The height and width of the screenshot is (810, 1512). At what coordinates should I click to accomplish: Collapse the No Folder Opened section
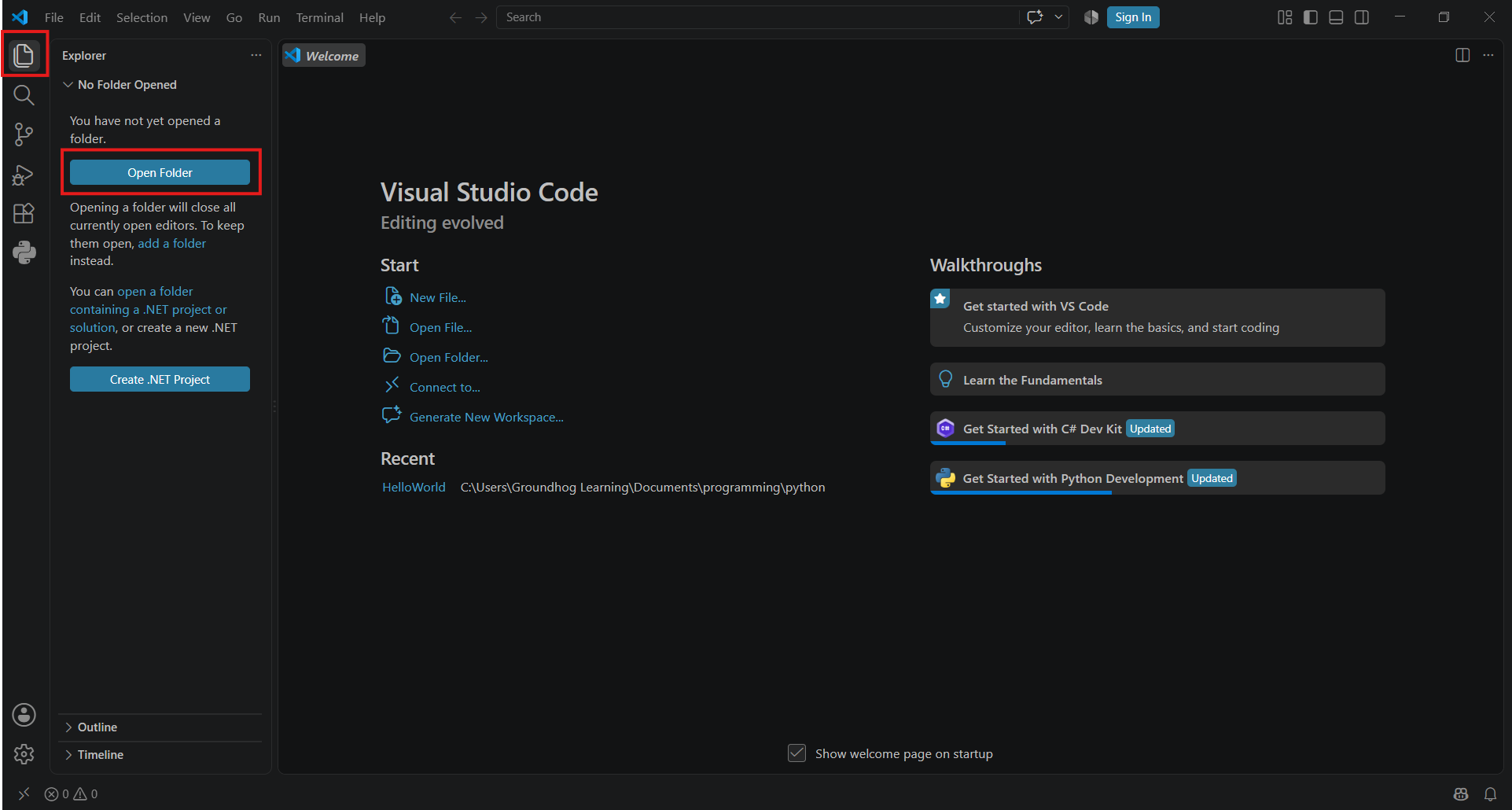pyautogui.click(x=160, y=85)
